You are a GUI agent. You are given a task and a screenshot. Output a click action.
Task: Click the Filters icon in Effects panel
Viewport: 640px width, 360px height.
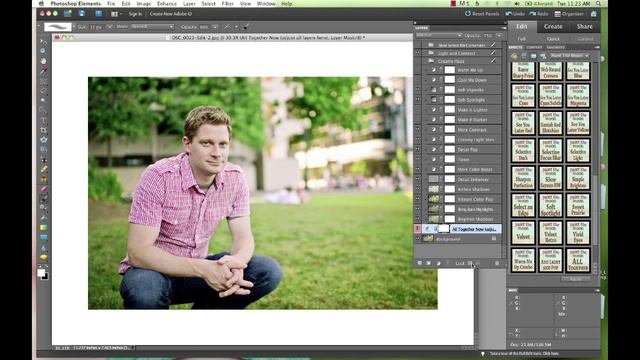(x=514, y=56)
